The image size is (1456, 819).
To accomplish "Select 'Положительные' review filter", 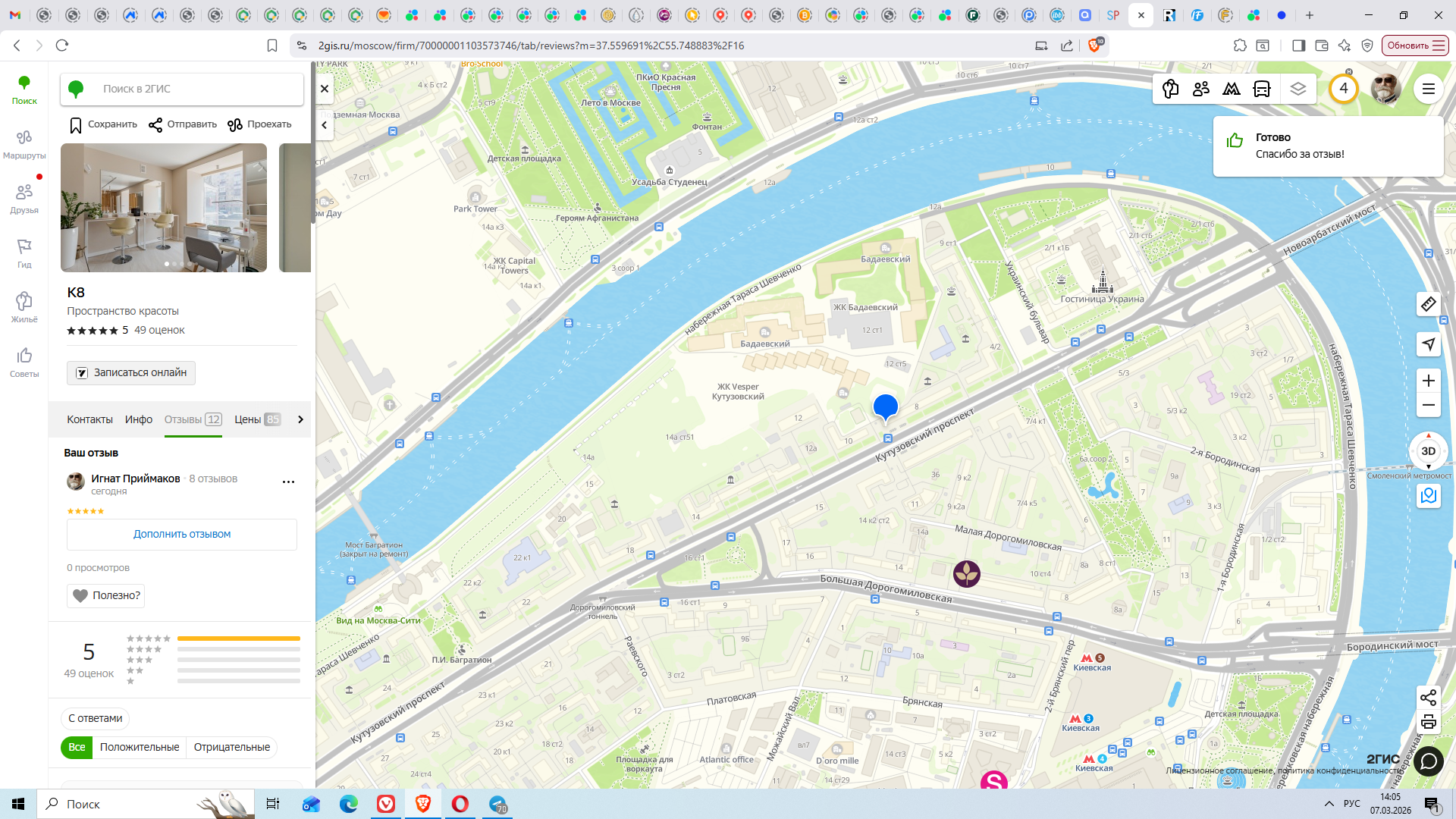I will tap(140, 747).
